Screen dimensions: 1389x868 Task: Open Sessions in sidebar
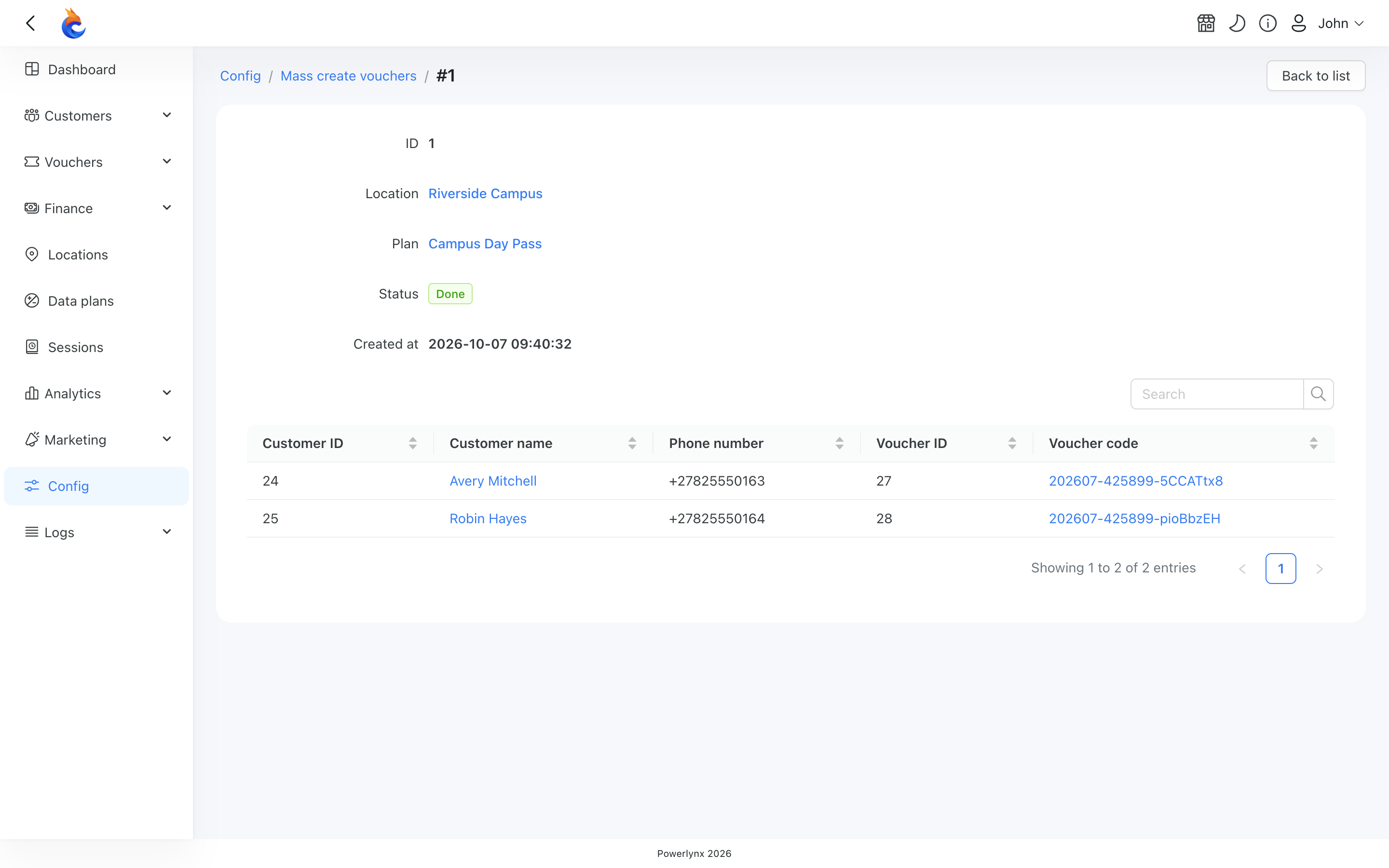coord(96,347)
